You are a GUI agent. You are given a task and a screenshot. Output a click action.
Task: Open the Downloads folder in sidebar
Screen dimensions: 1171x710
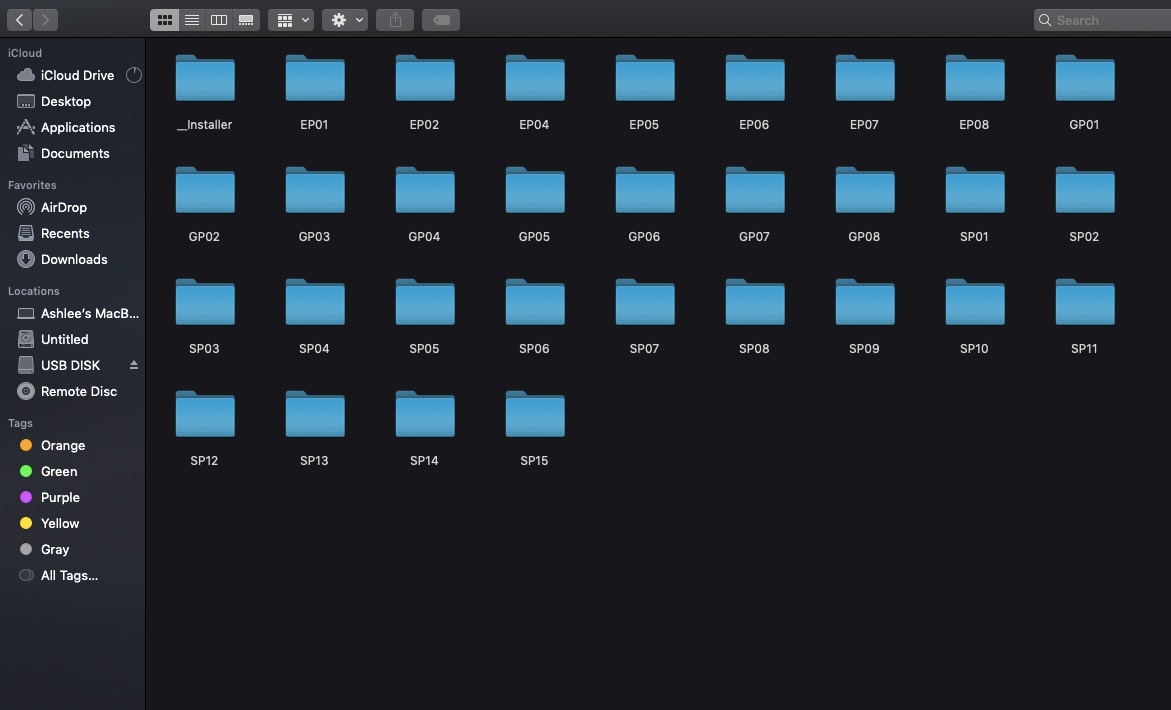(x=73, y=259)
